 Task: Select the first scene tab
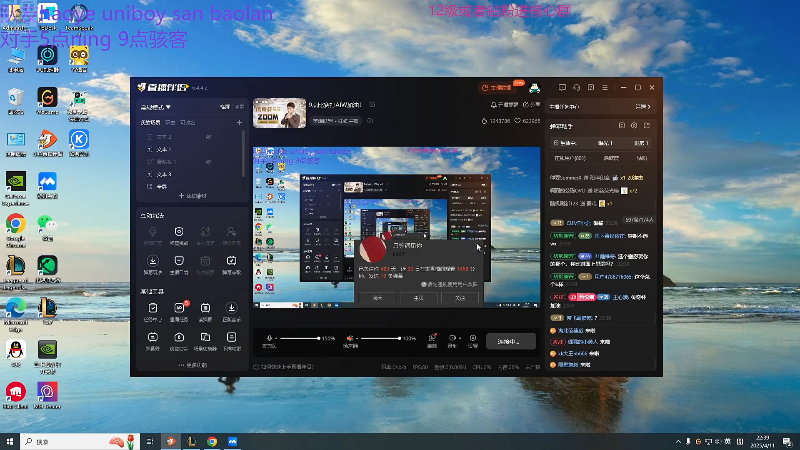coord(151,122)
